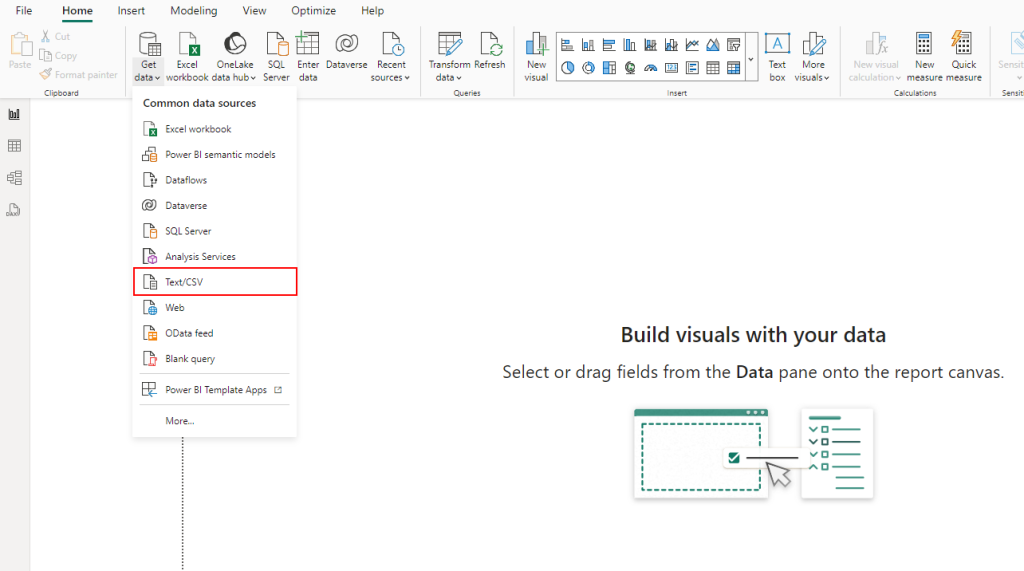Image resolution: width=1024 pixels, height=571 pixels.
Task: Insert a stacked column chart visual
Action: (x=588, y=45)
